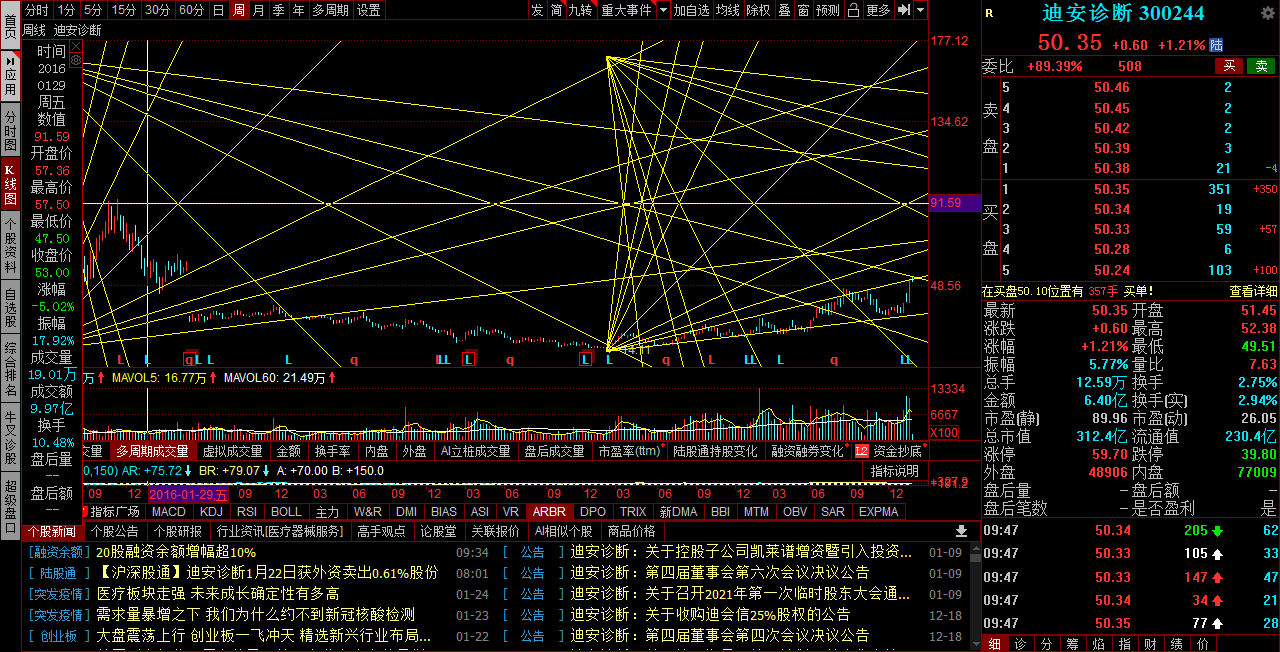The image size is (1280, 652).
Task: Toggle 九转 indicator
Action: [580, 10]
